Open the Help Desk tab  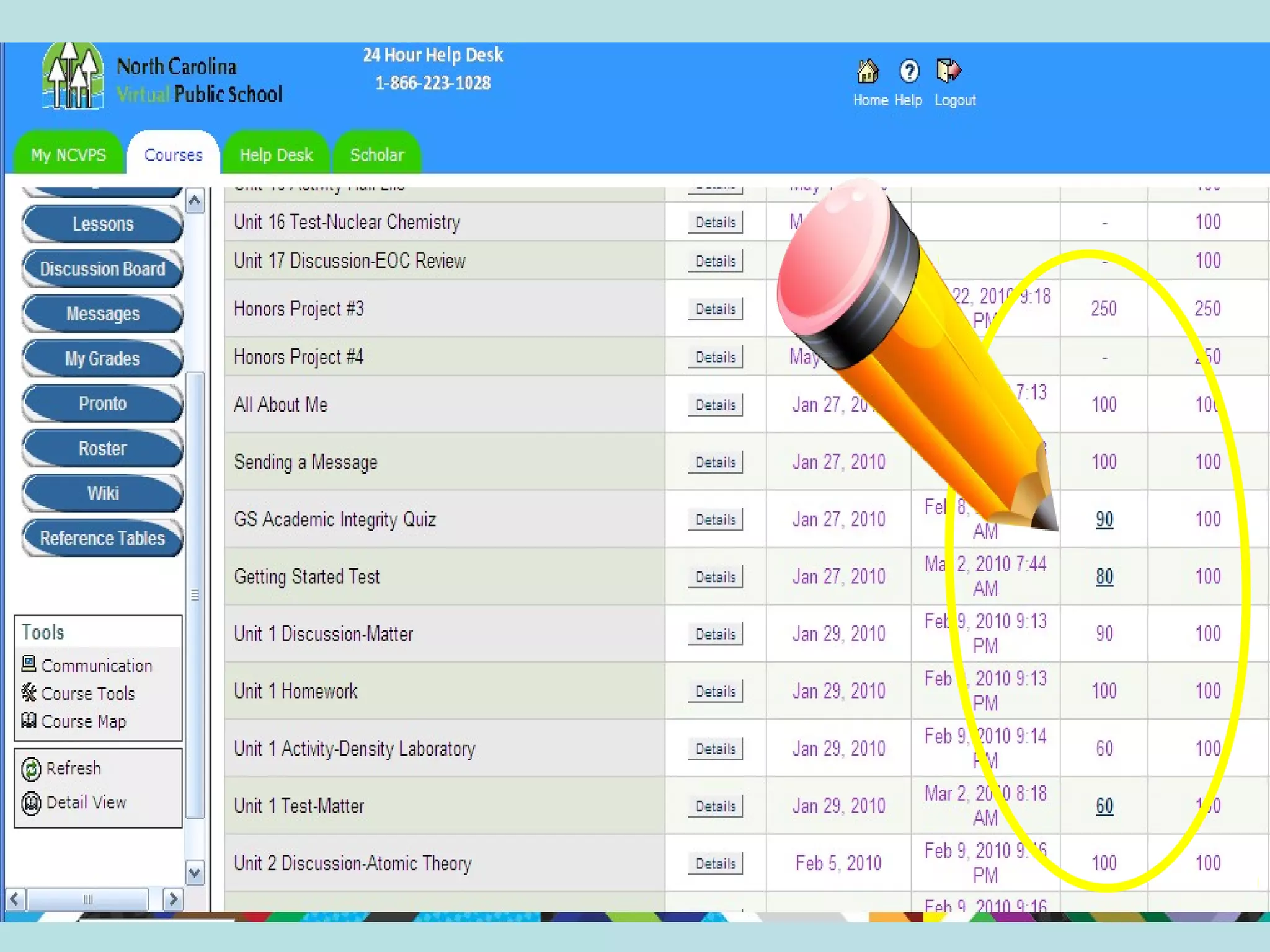276,154
